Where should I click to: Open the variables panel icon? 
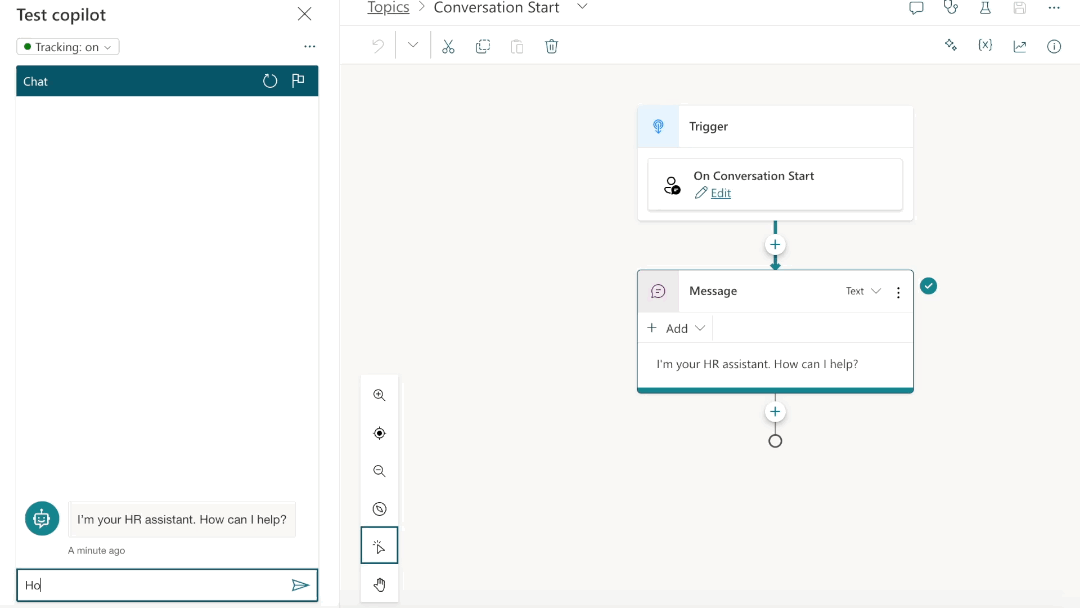pos(985,45)
